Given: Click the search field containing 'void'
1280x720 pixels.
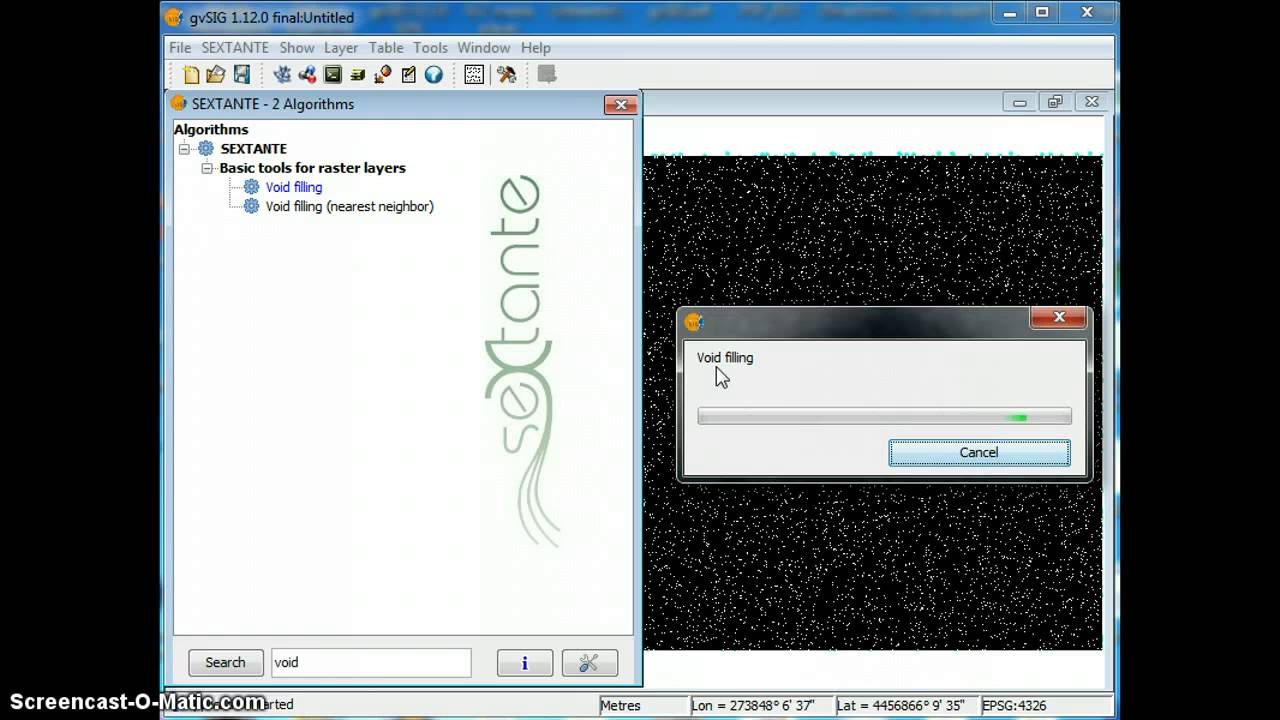Looking at the screenshot, I should point(371,663).
